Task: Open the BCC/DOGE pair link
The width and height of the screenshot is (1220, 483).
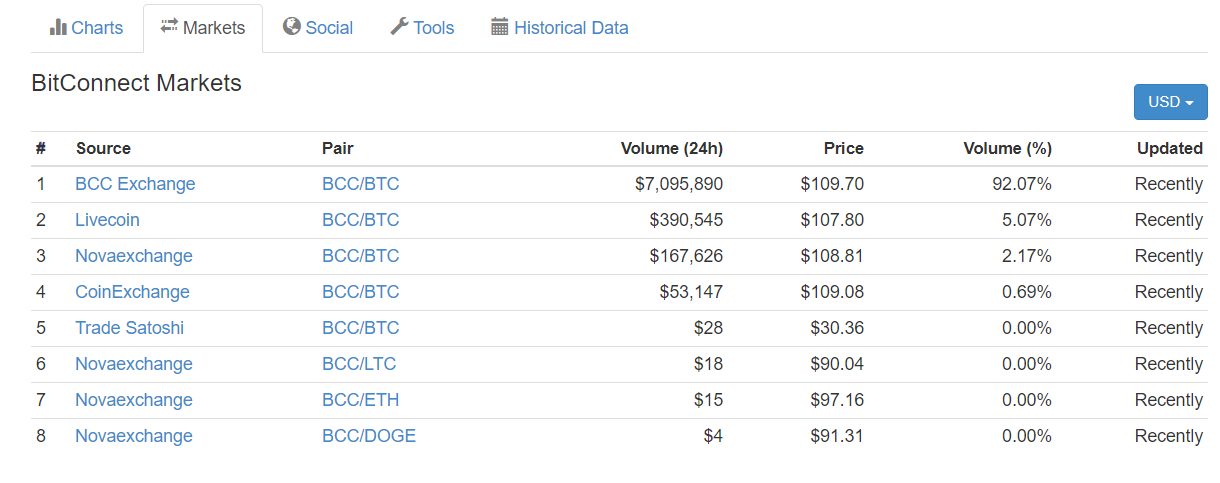Action: tap(369, 436)
